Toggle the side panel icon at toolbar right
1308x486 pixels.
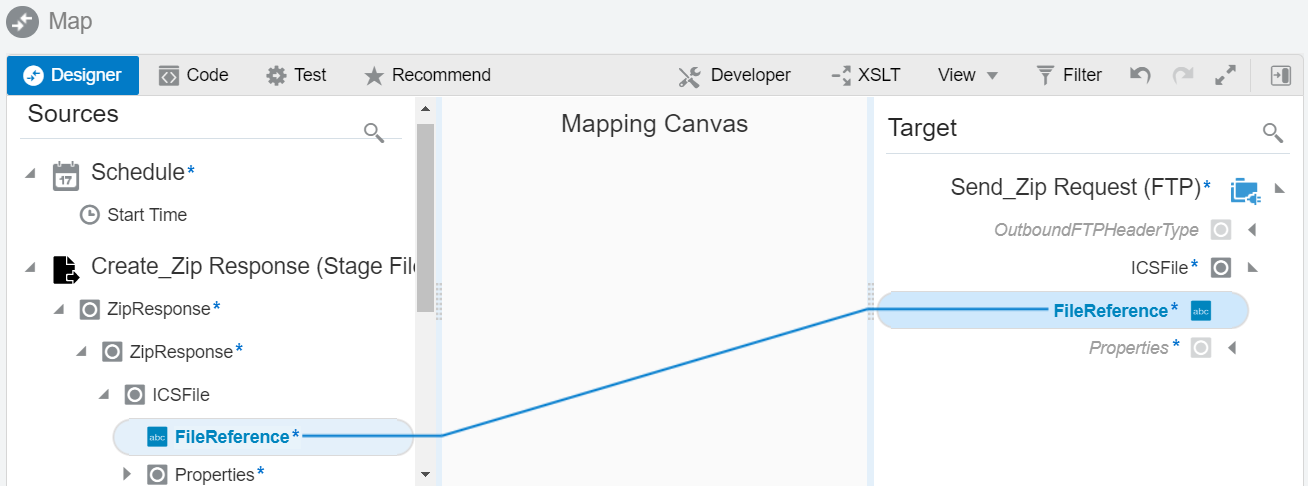coord(1280,75)
